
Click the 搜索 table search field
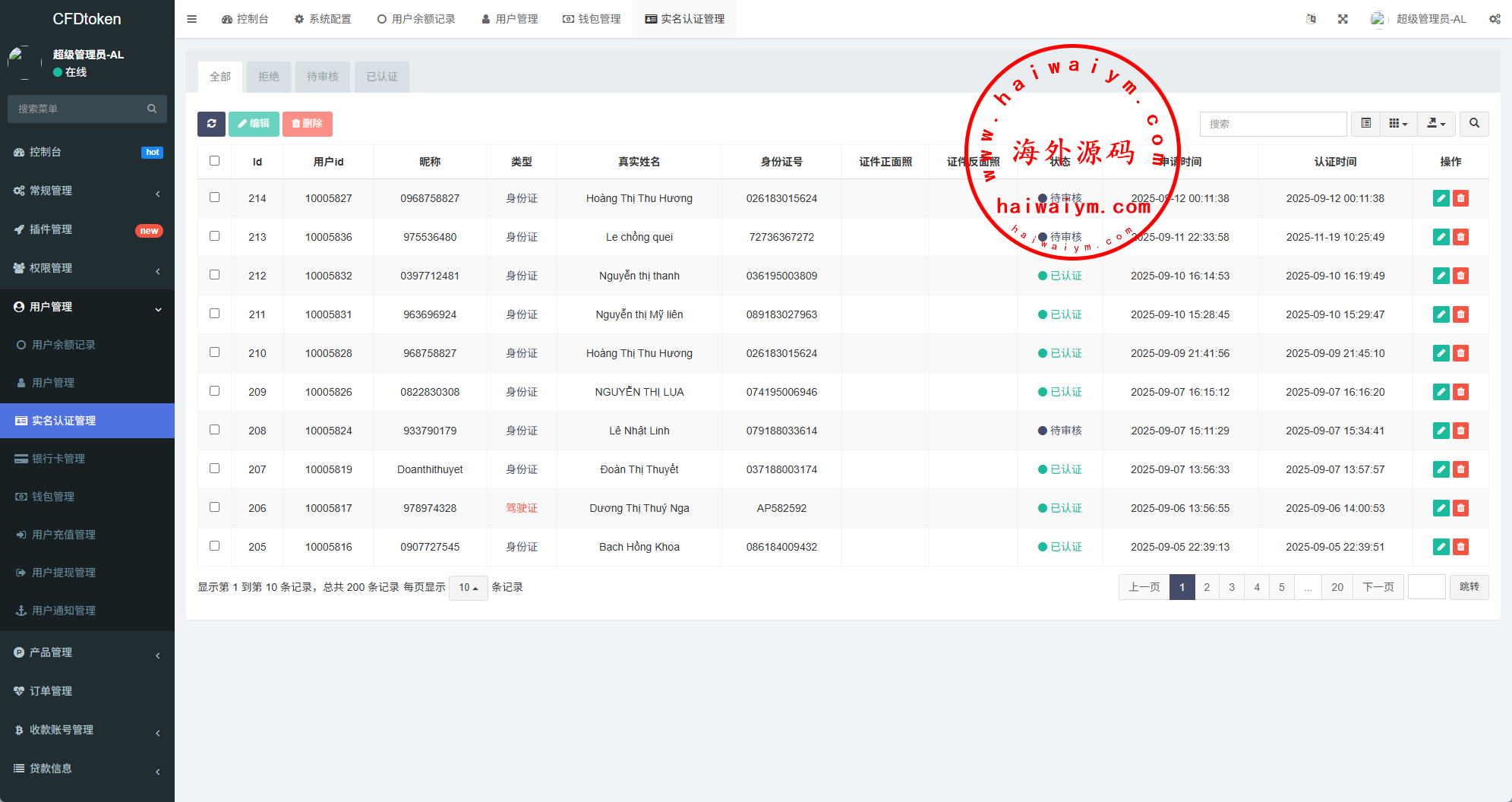click(x=1273, y=124)
